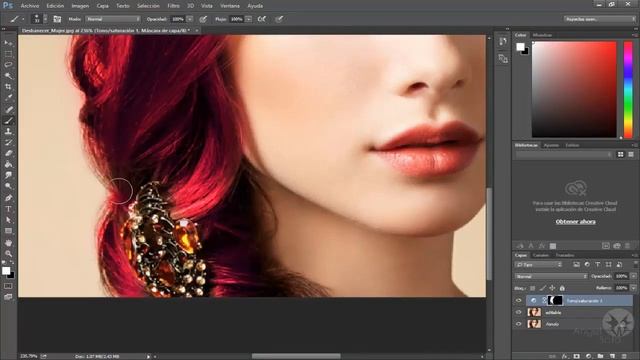Open the layer filter Tipo dropdown
The width and height of the screenshot is (640, 360).
(539, 265)
